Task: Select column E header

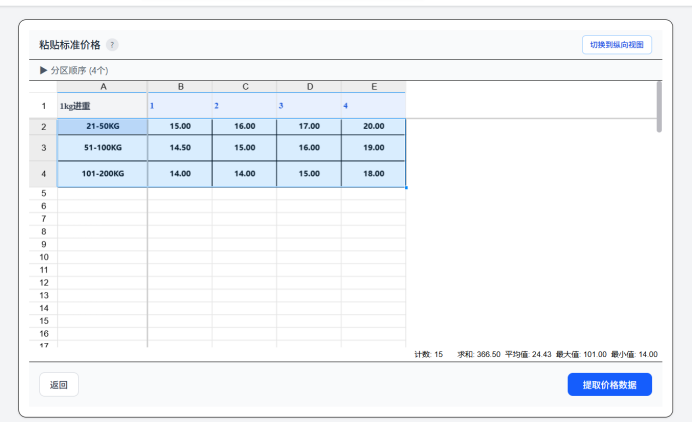Action: point(373,87)
